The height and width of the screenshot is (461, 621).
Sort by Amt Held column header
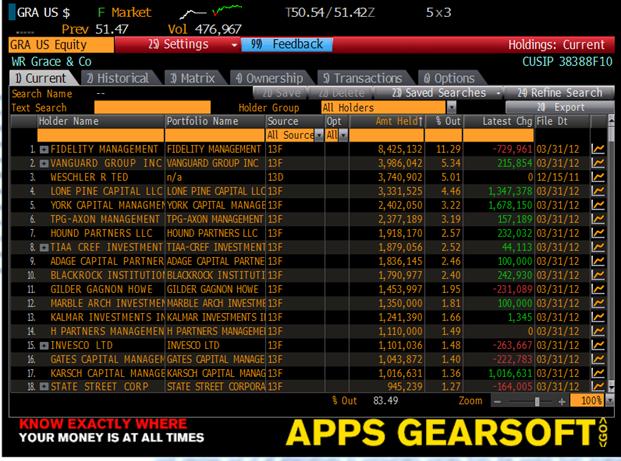(x=399, y=121)
